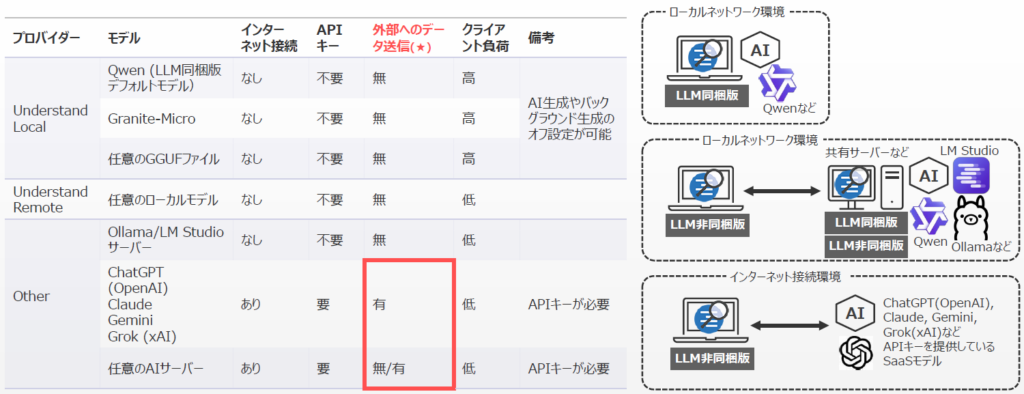Click the LLM同梱版 label under the shared server
1024x394 pixels.
click(x=866, y=222)
